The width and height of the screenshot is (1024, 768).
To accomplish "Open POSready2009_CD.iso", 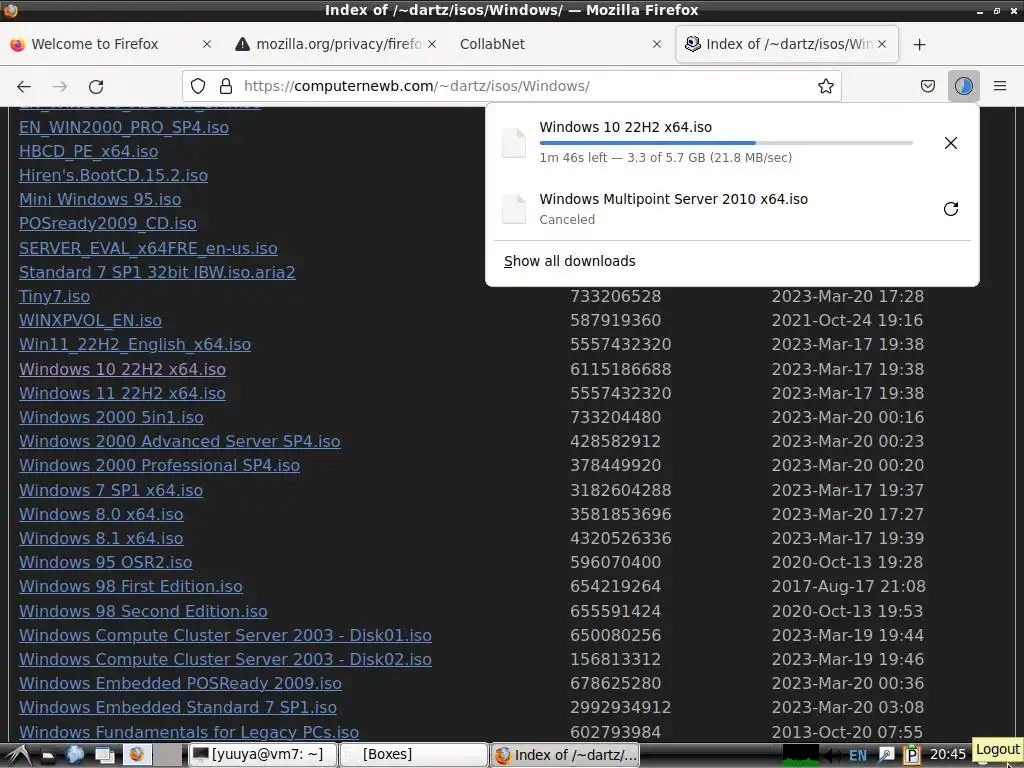I will [x=108, y=224].
